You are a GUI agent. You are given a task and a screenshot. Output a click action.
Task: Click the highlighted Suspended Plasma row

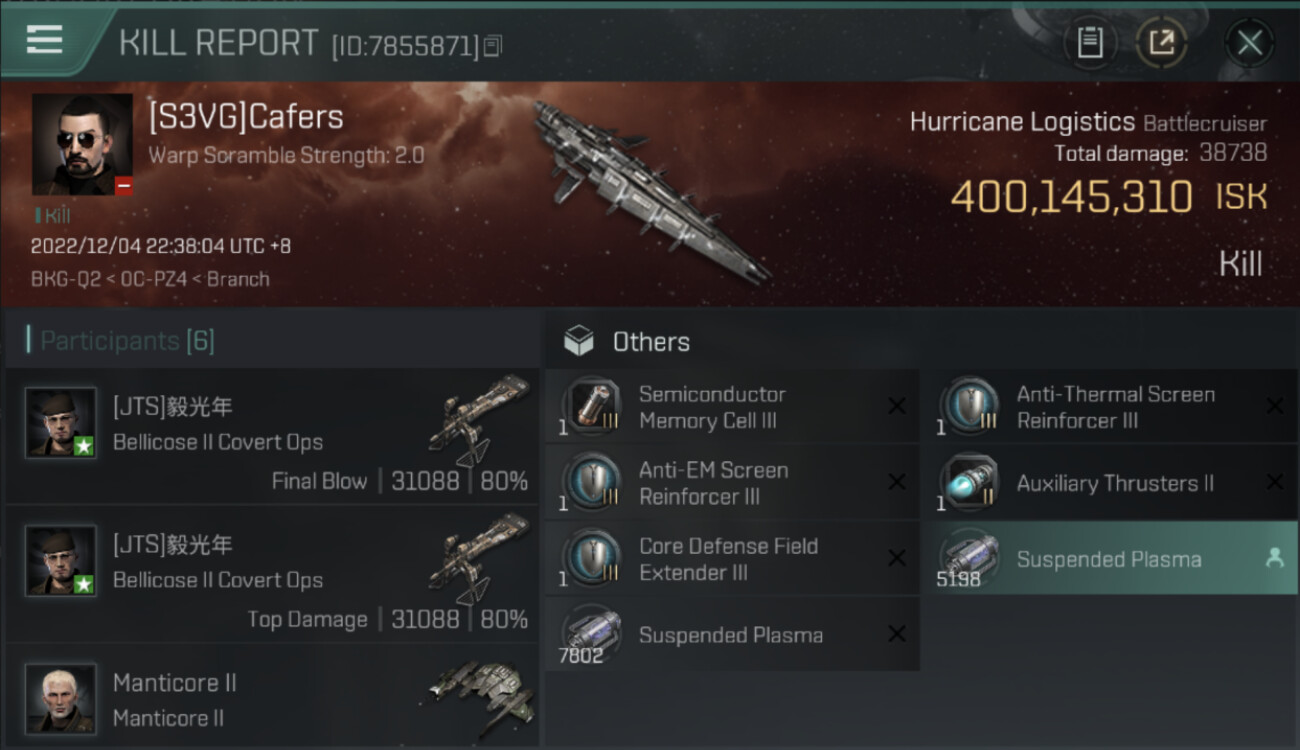[1110, 558]
